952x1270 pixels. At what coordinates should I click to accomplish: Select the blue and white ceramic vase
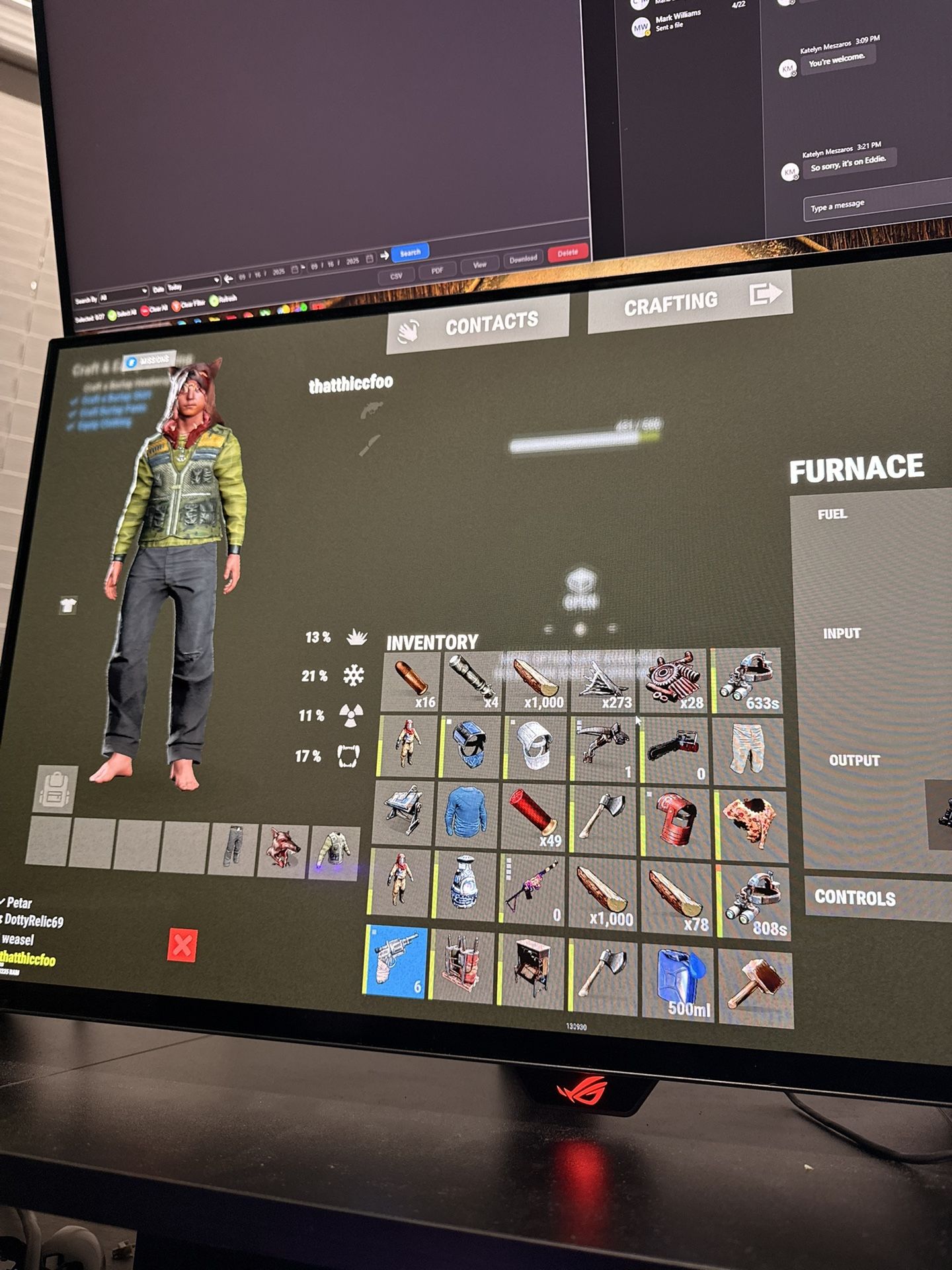coord(465,885)
